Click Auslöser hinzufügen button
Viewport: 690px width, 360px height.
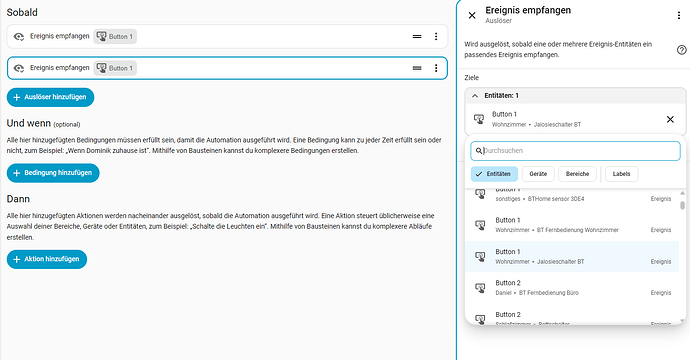tap(50, 97)
